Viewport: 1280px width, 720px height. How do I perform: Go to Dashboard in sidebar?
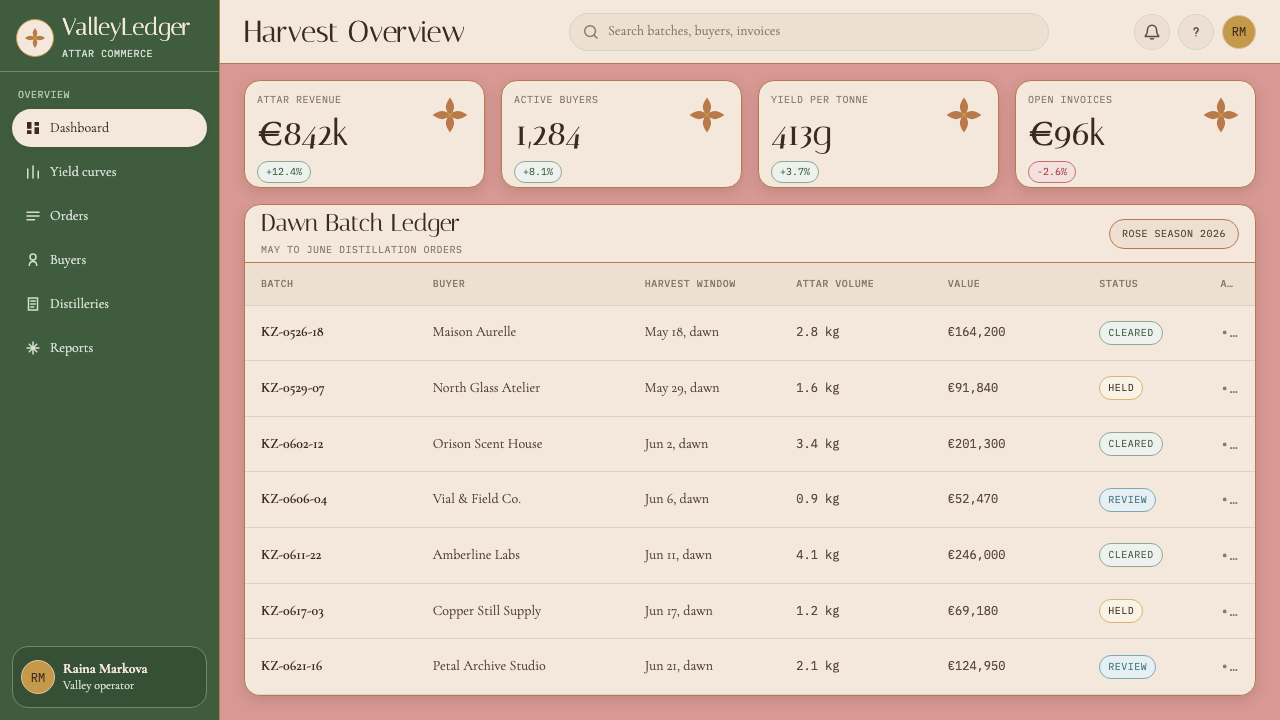pos(109,128)
